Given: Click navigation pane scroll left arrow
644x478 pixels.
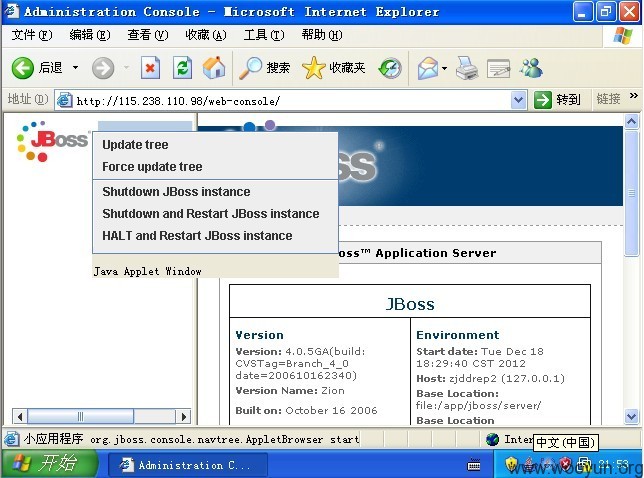Looking at the screenshot, I should pyautogui.click(x=20, y=416).
